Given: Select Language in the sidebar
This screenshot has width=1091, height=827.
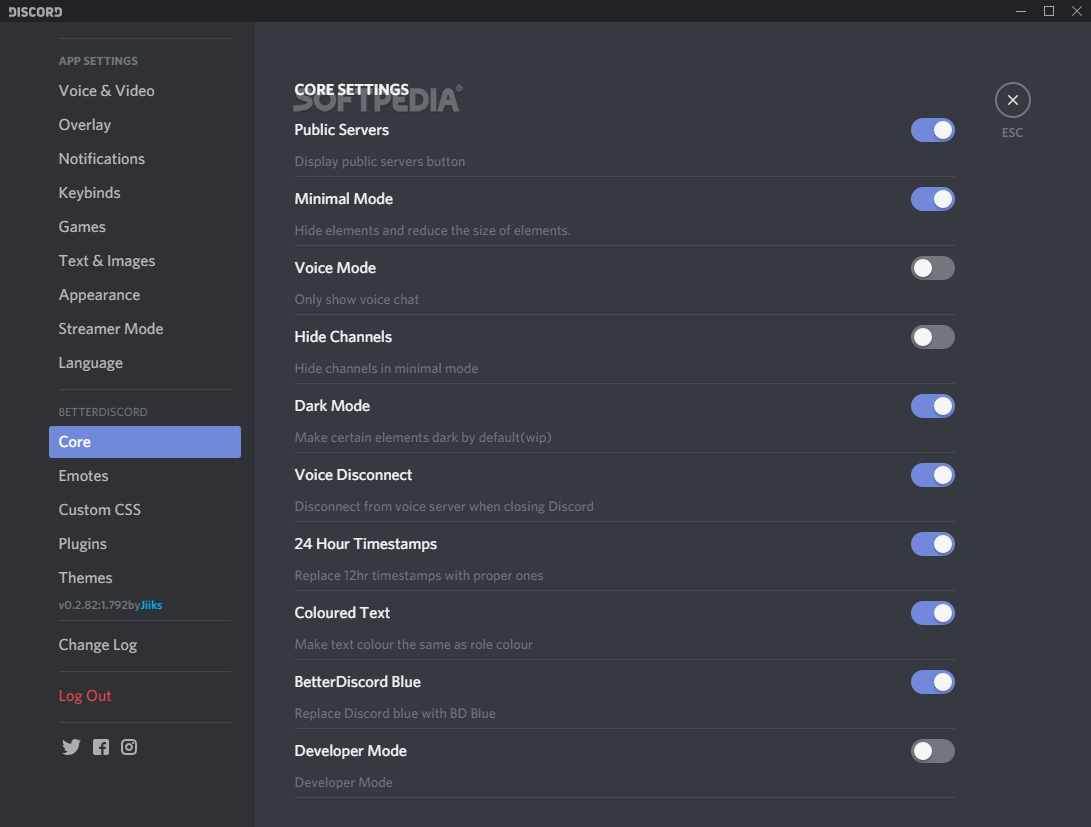Looking at the screenshot, I should 145,363.
